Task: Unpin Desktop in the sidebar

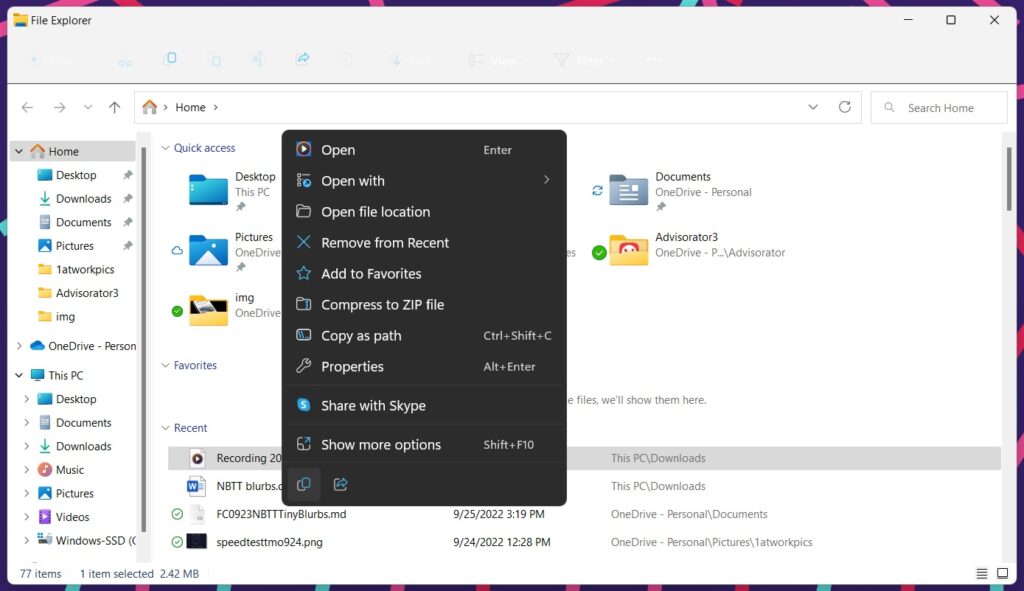Action: 127,175
